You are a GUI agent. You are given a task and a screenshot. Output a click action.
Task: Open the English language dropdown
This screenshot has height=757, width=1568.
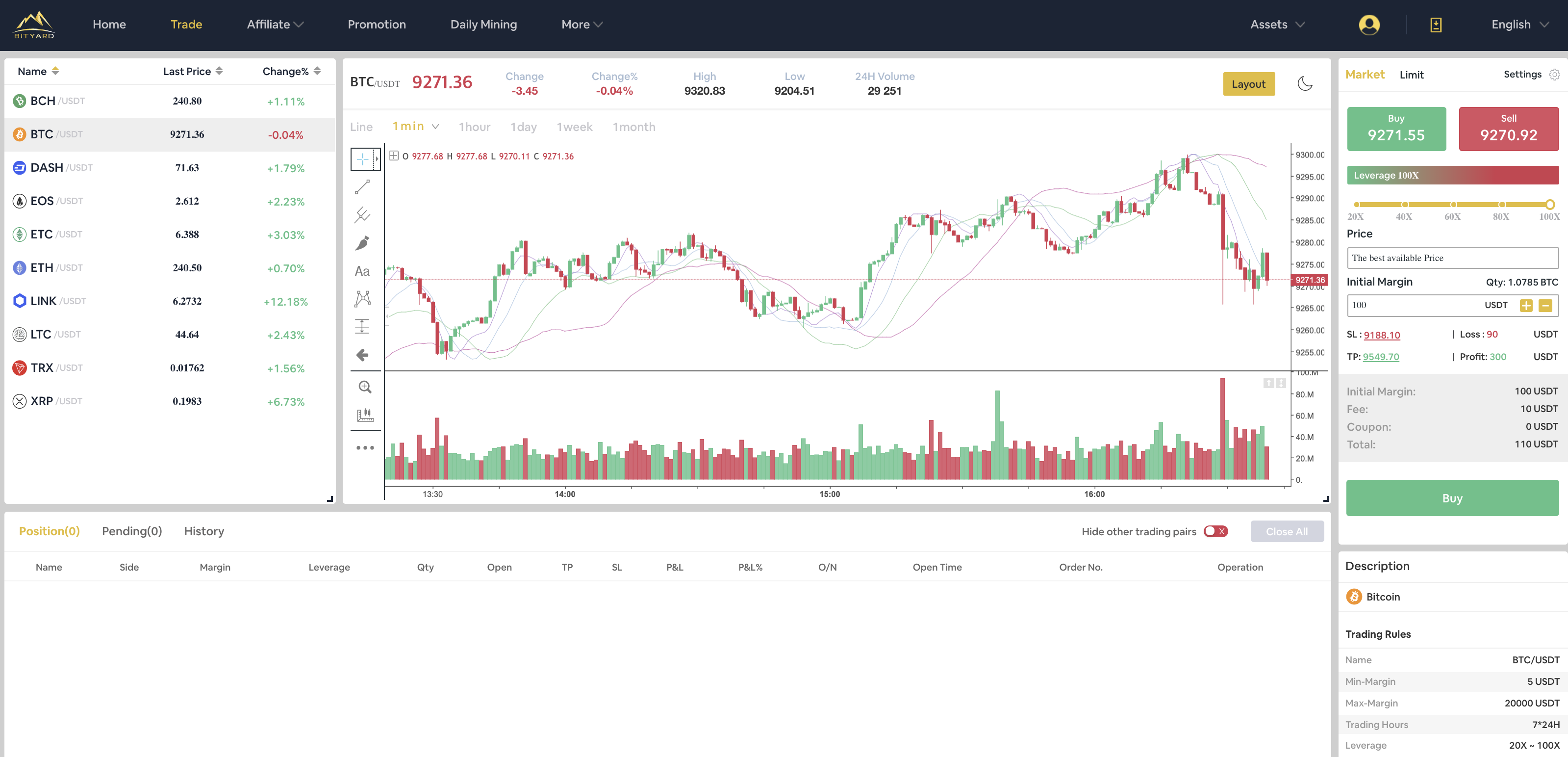pos(1519,25)
